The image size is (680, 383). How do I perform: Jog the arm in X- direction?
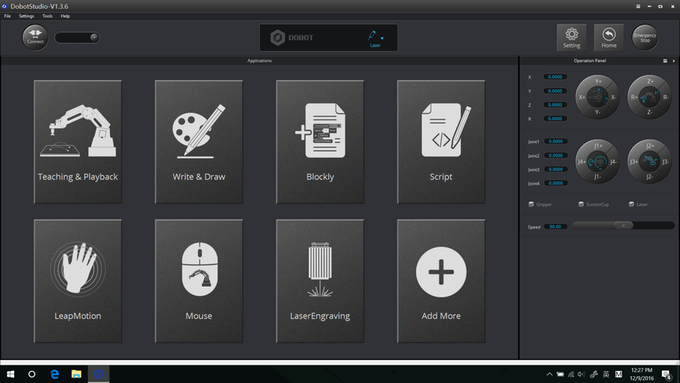point(613,97)
